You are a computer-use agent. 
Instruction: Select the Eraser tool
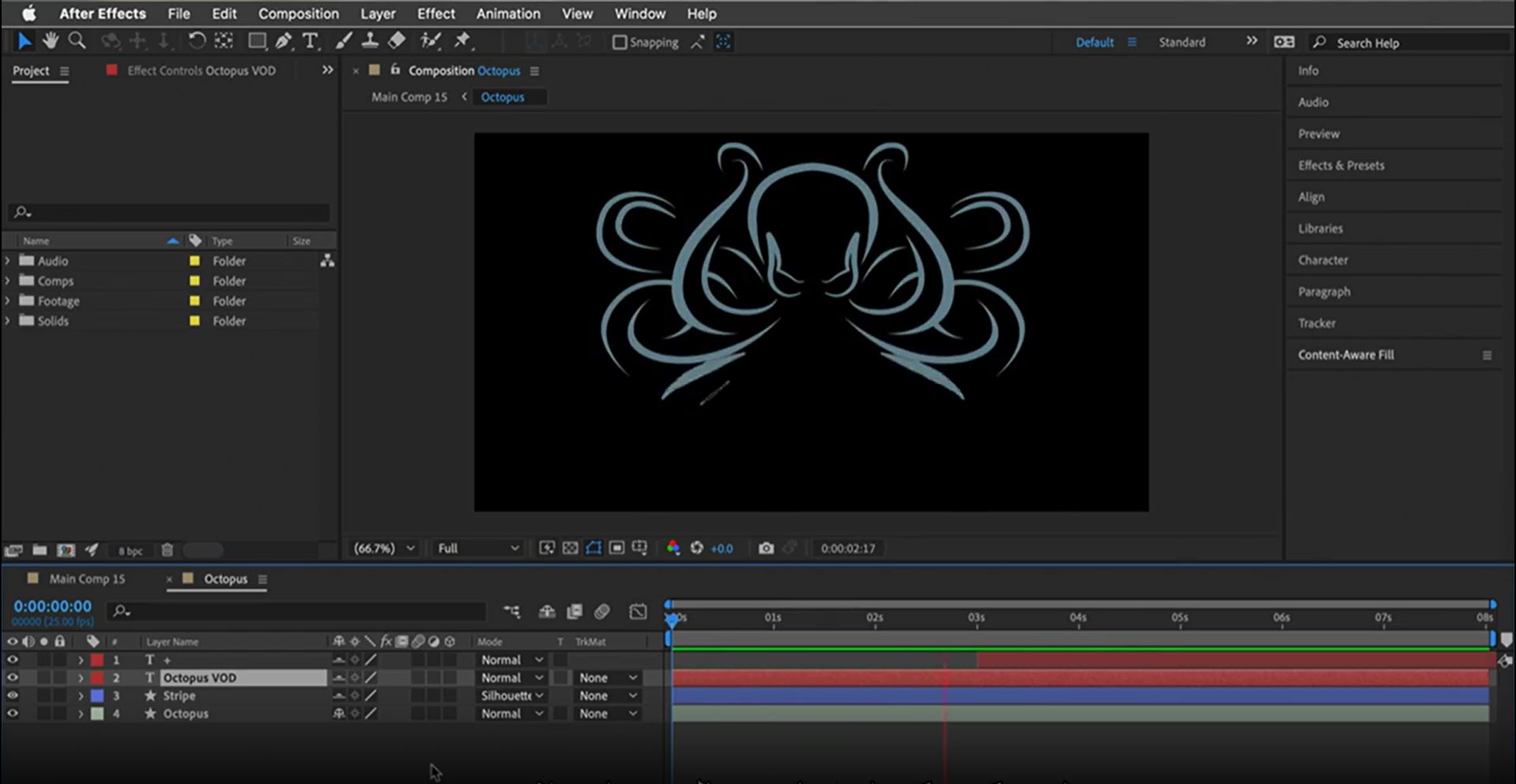(x=397, y=41)
